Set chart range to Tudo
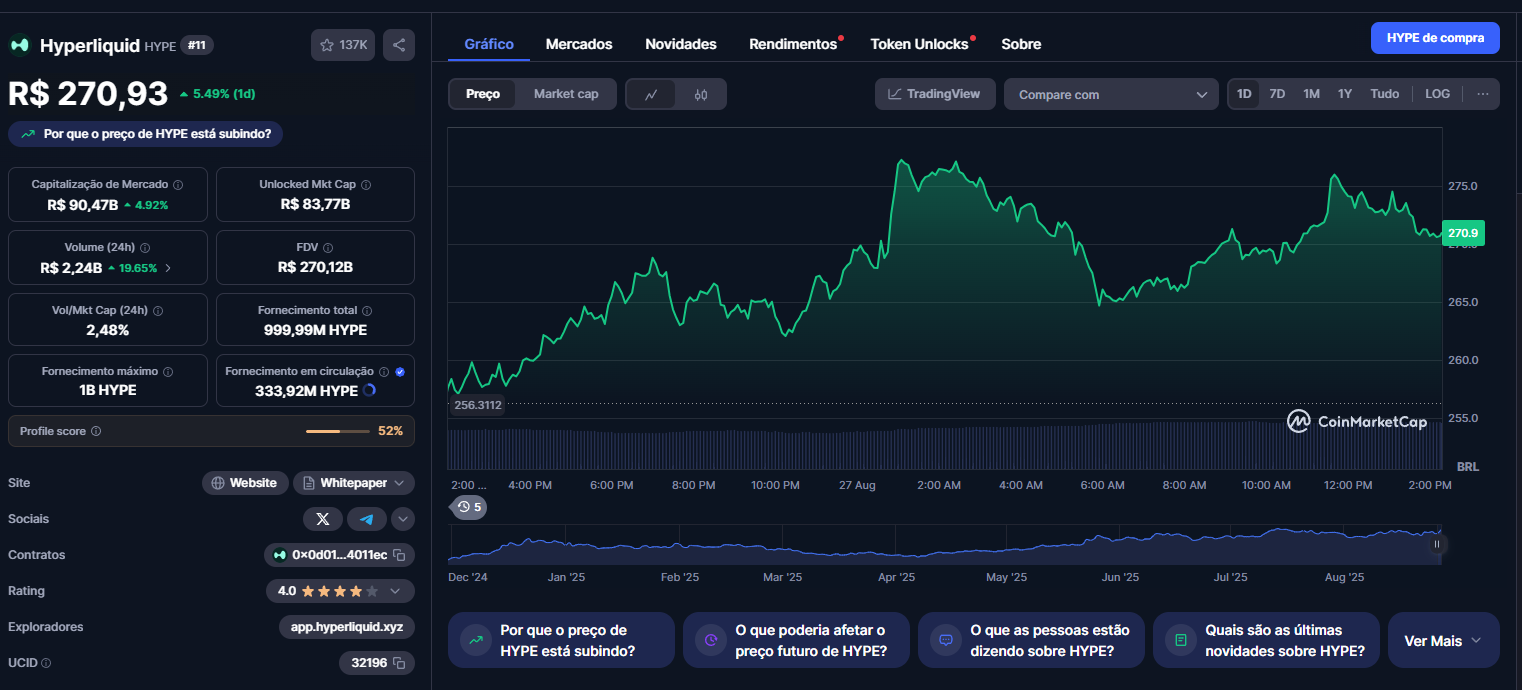1522x690 pixels. [1385, 94]
